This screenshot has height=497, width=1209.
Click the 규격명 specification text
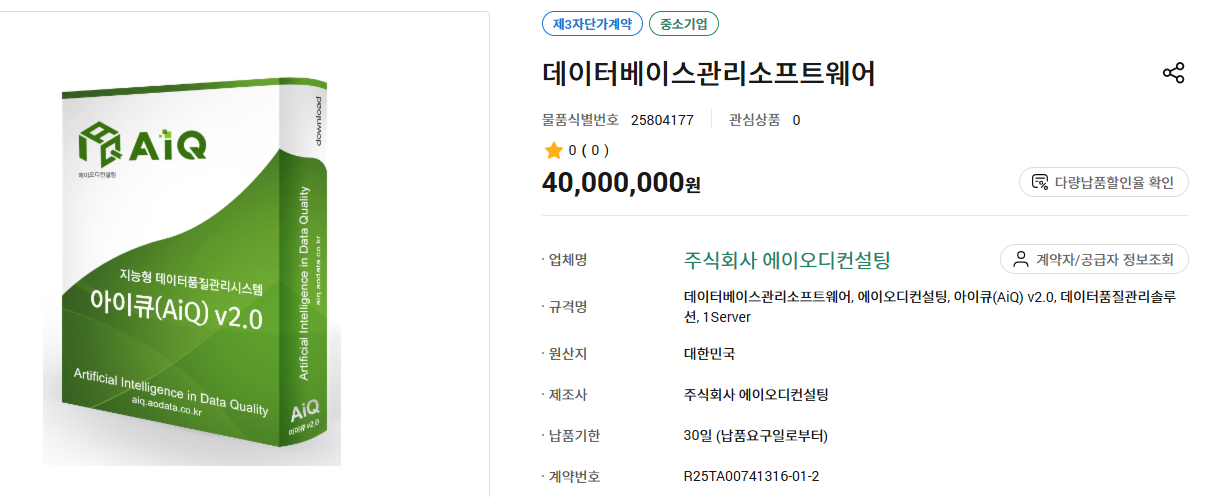[x=929, y=306]
